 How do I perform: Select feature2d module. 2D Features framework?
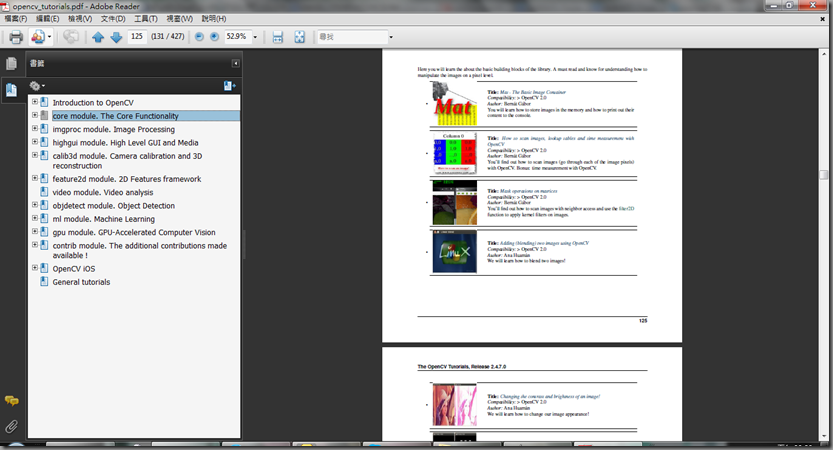coord(127,179)
